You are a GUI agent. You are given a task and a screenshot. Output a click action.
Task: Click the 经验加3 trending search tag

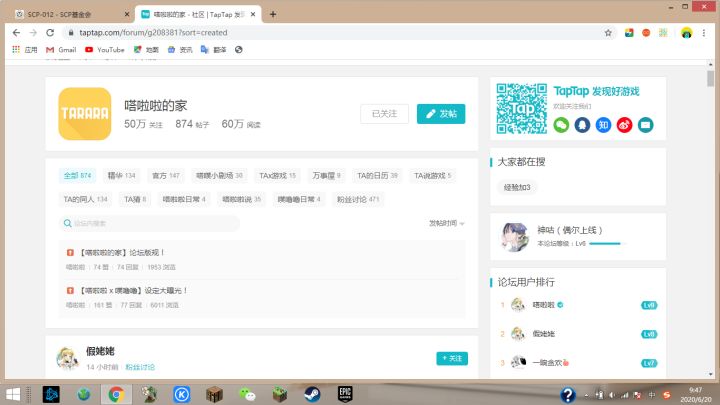(x=517, y=187)
